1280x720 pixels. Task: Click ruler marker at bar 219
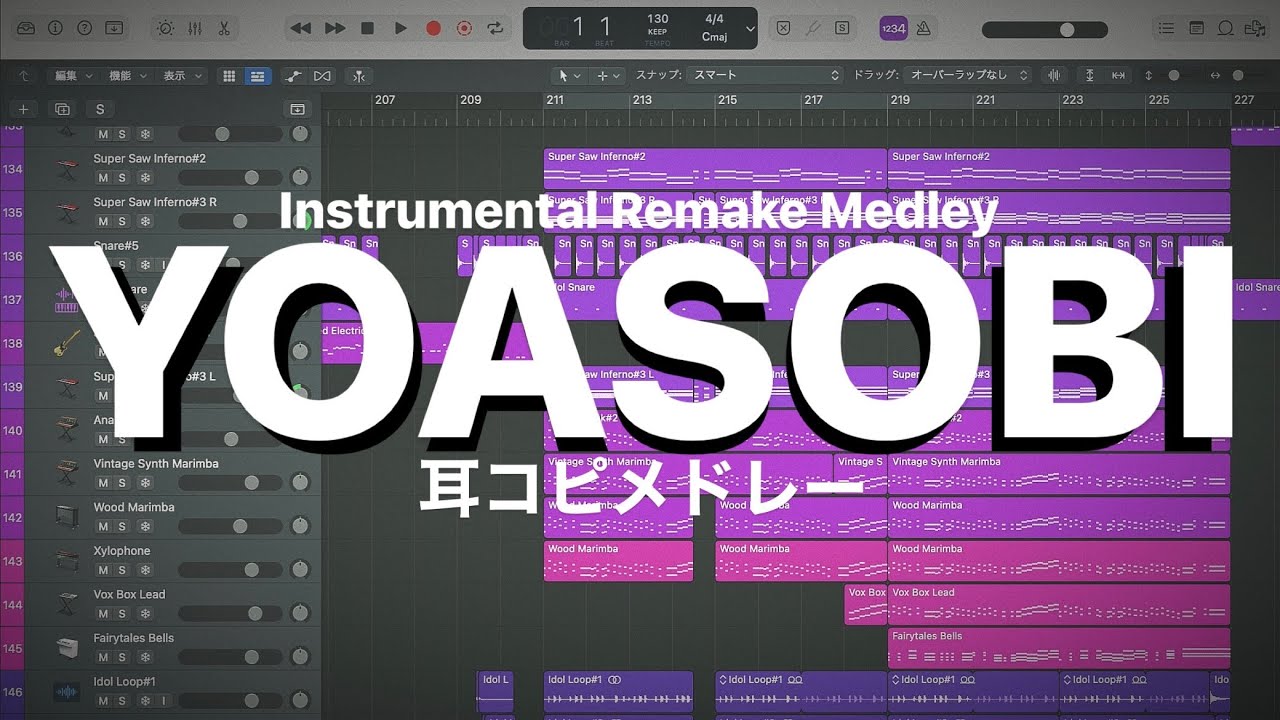coord(900,100)
